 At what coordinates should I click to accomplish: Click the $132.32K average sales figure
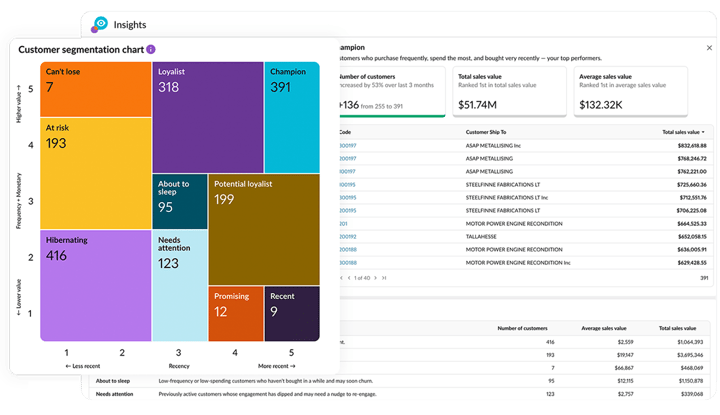601,105
